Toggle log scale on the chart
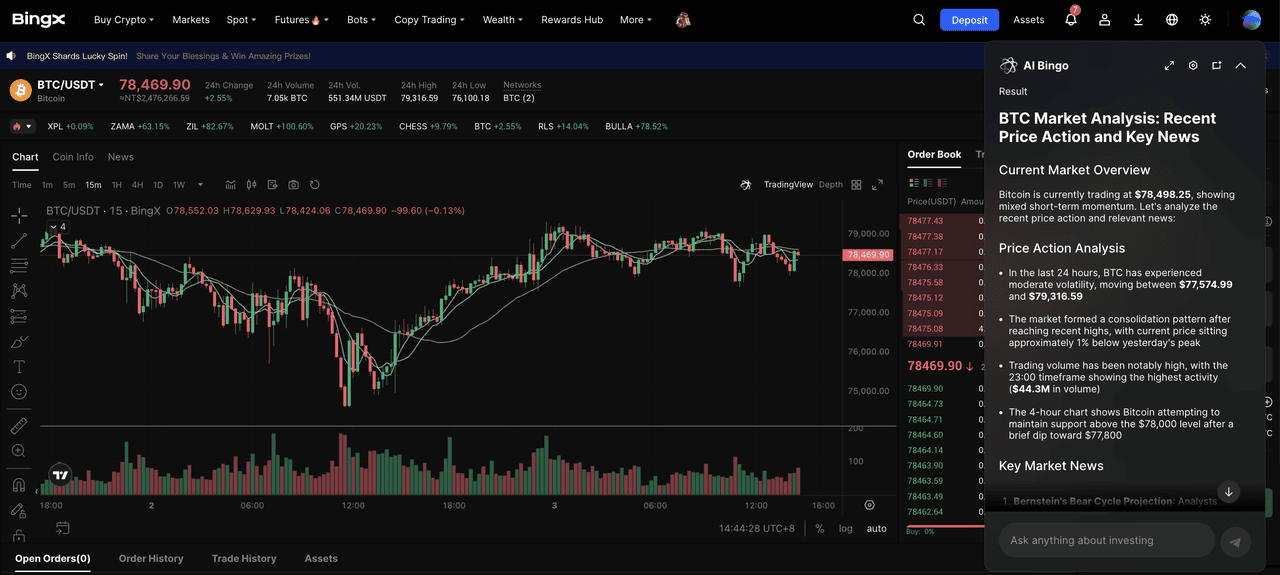The width and height of the screenshot is (1280, 575). click(846, 528)
